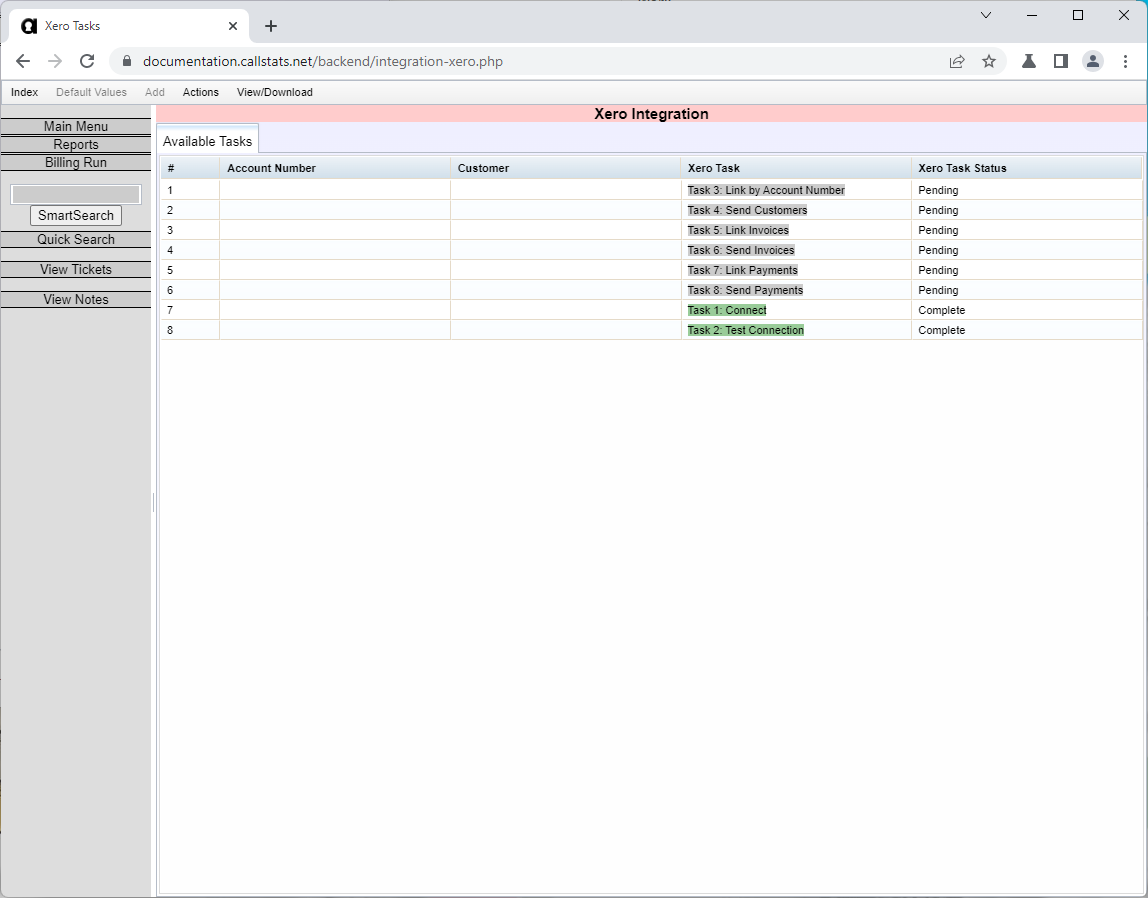The image size is (1148, 898).
Task: Expand the browser tab search chevron
Action: coord(986,15)
